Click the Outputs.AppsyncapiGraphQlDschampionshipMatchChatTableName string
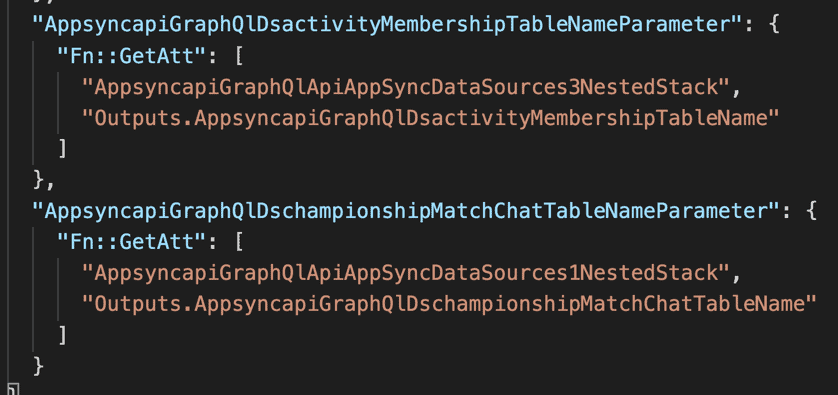 449,304
